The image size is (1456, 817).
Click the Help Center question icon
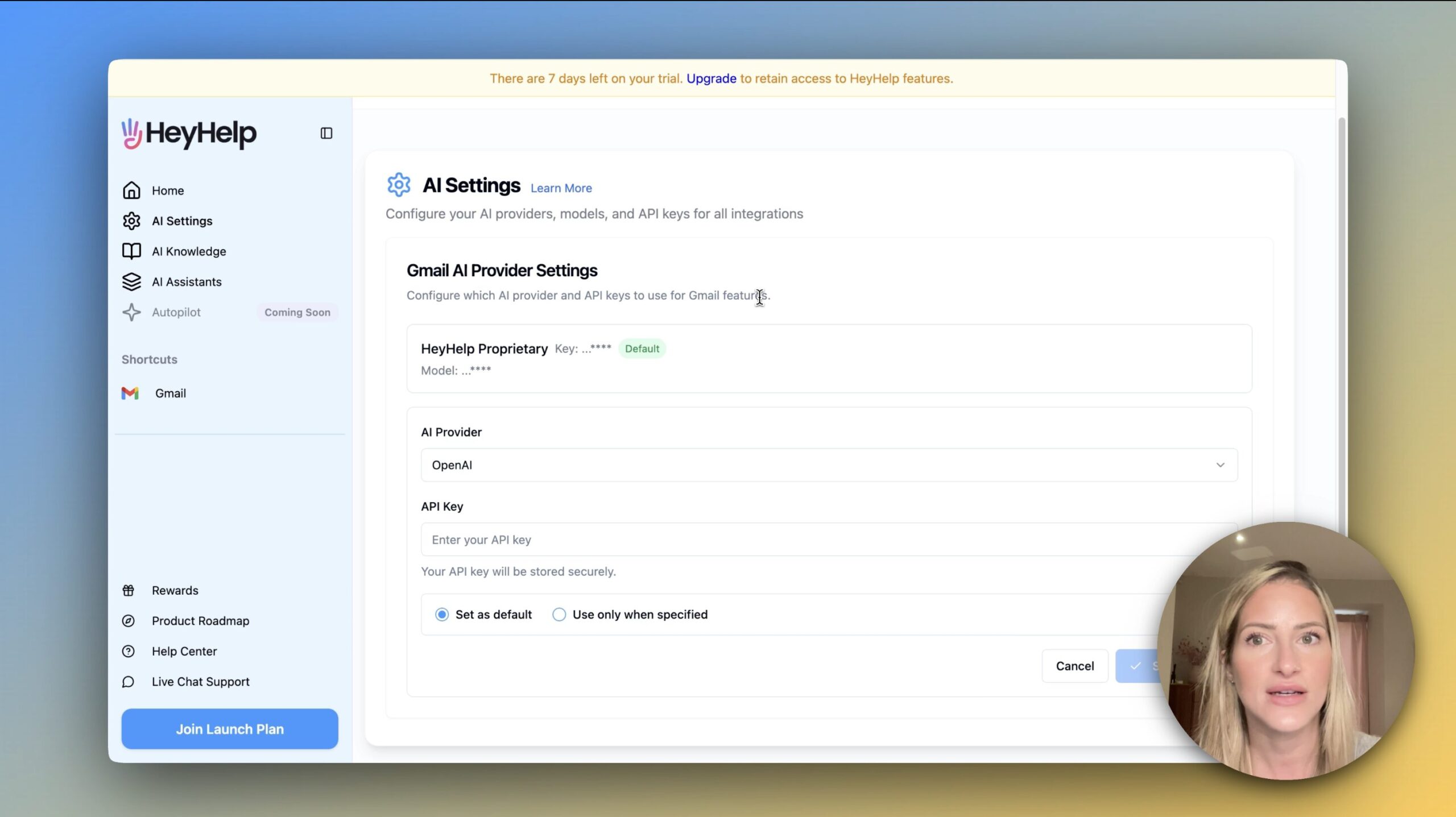point(129,652)
